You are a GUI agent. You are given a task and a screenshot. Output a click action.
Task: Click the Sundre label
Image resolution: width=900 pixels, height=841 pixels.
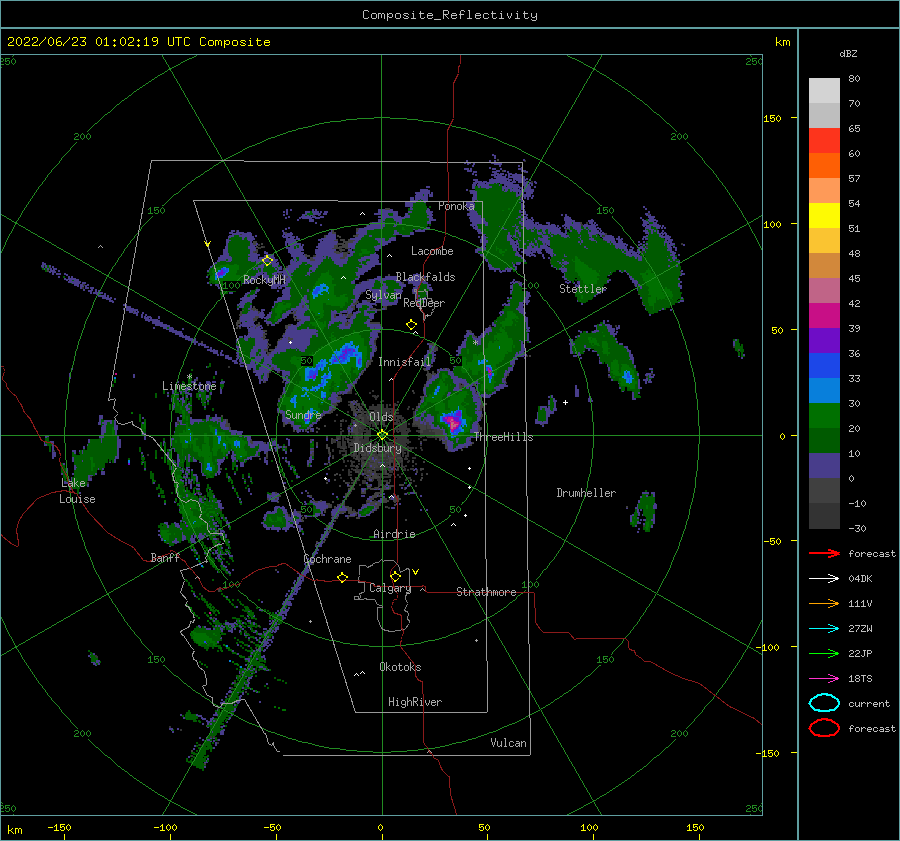point(303,414)
